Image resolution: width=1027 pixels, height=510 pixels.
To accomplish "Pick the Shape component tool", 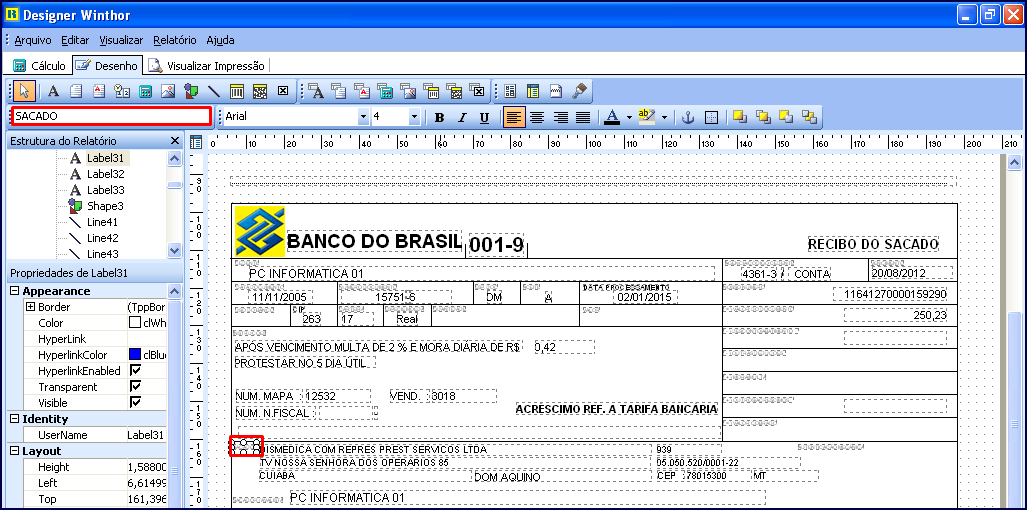I will coord(191,91).
